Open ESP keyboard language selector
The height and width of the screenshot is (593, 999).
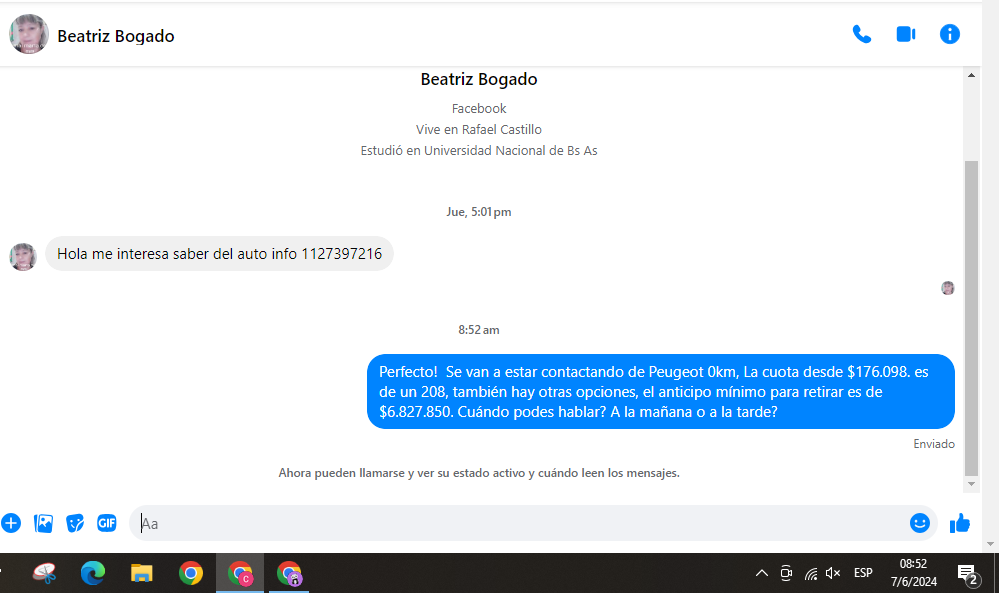[x=863, y=573]
